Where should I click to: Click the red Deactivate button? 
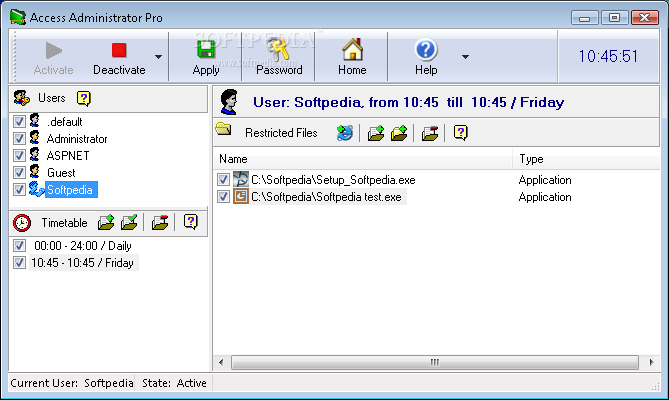tap(119, 58)
